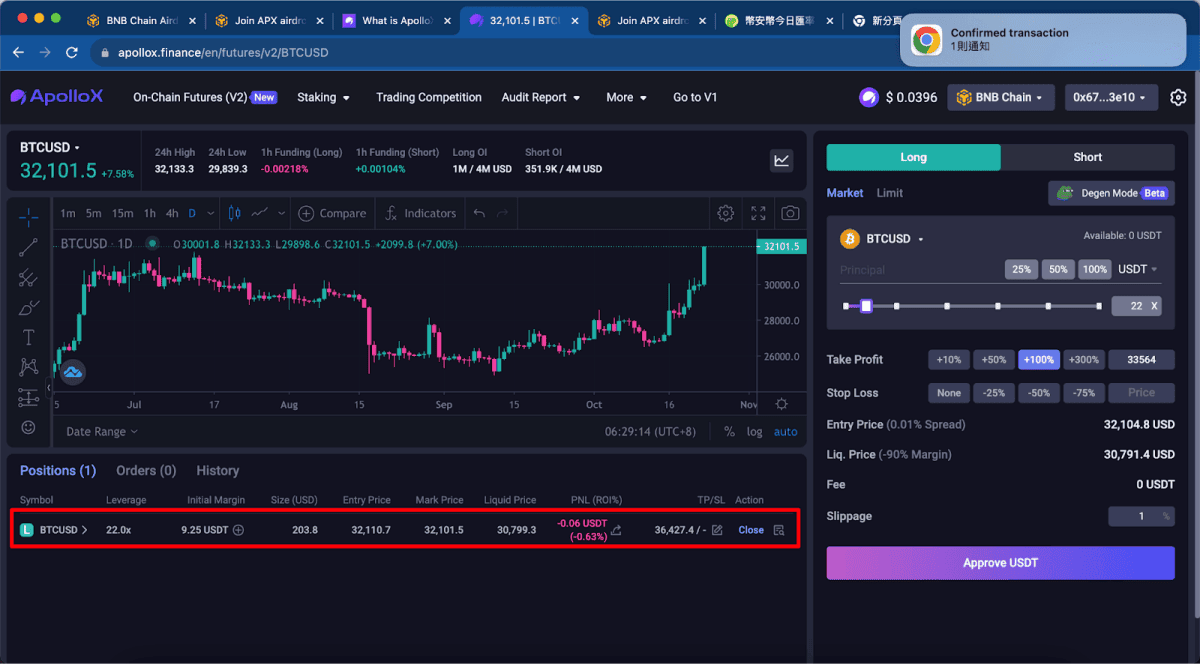Screen dimensions: 1200x664
Task: Click the Go to V1 link
Action: click(695, 97)
